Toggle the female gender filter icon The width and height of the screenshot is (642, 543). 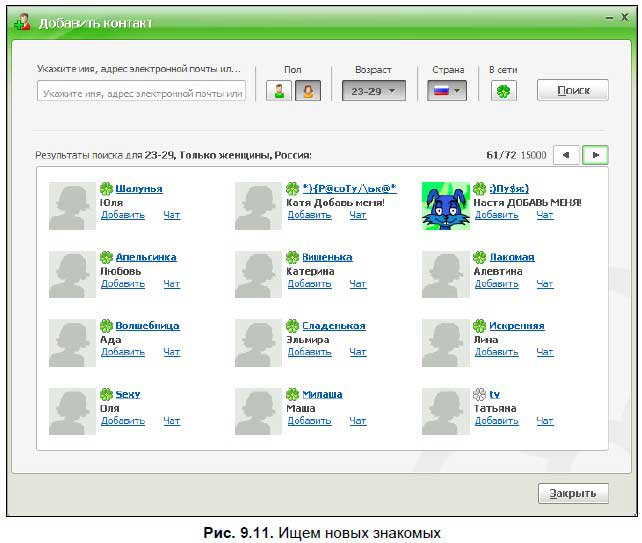click(308, 90)
